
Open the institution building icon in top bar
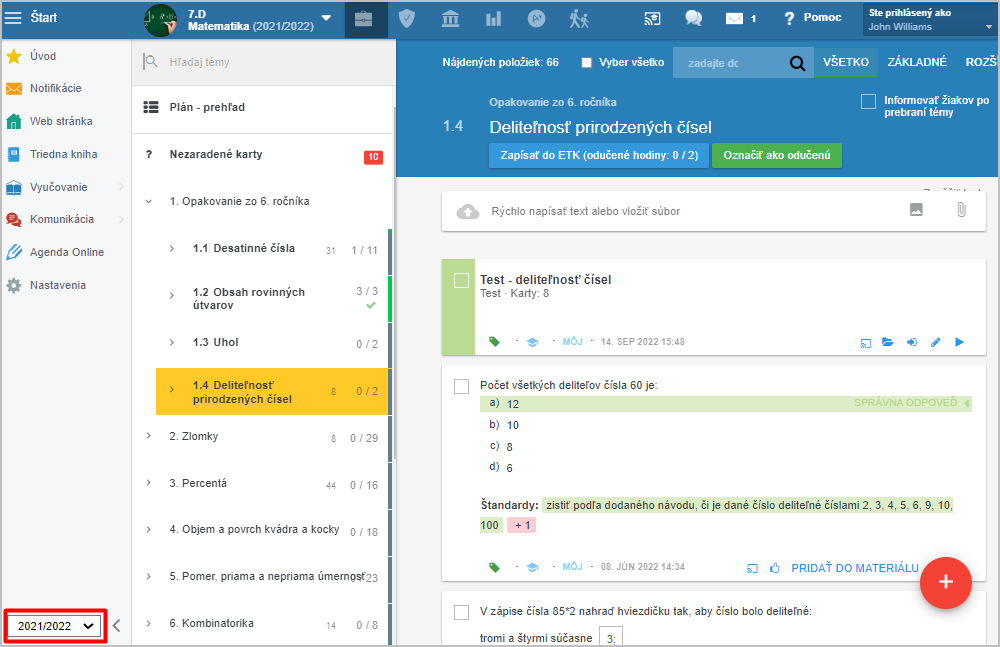pyautogui.click(x=450, y=19)
